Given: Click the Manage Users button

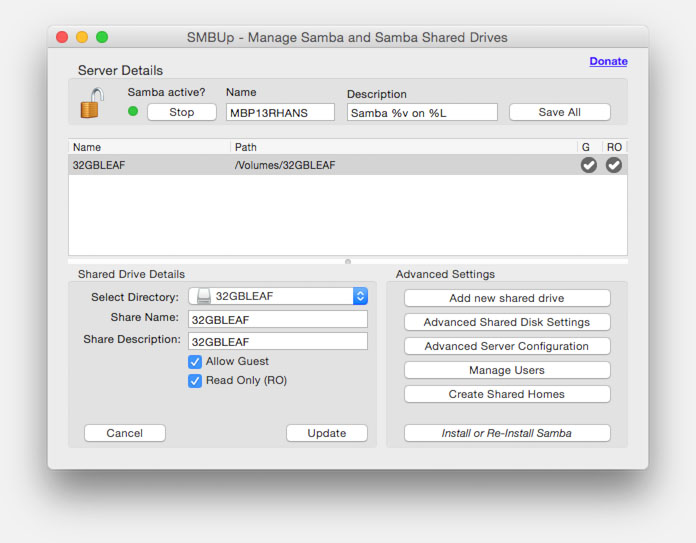Looking at the screenshot, I should (x=507, y=370).
